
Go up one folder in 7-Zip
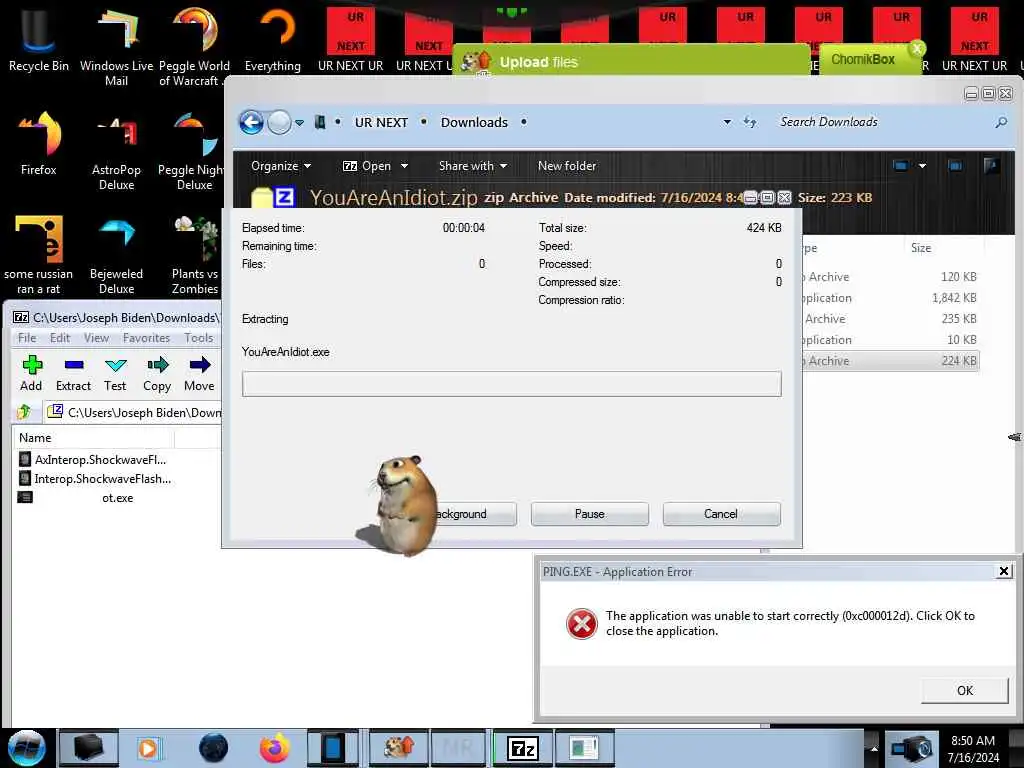24,411
